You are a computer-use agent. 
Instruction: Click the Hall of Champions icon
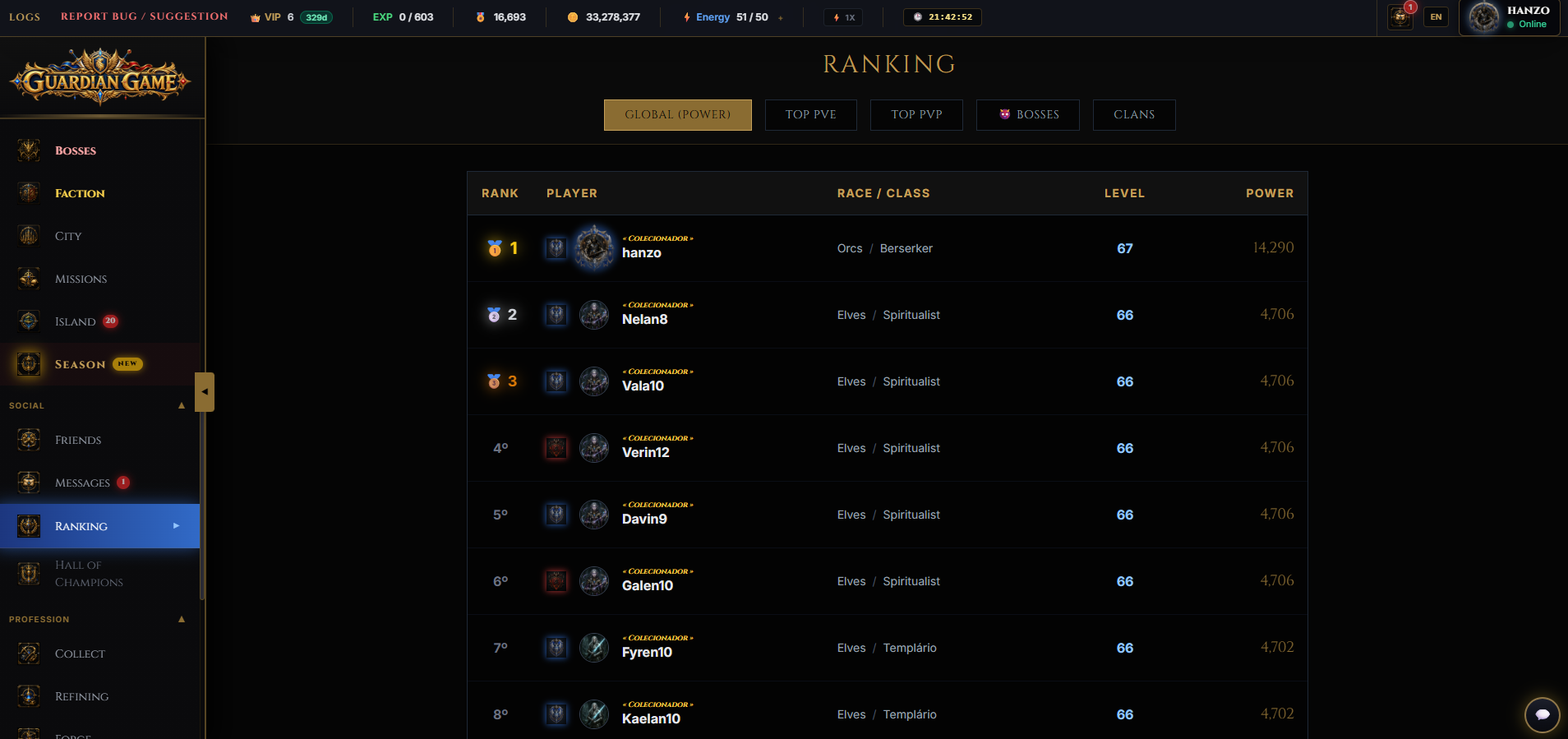29,574
